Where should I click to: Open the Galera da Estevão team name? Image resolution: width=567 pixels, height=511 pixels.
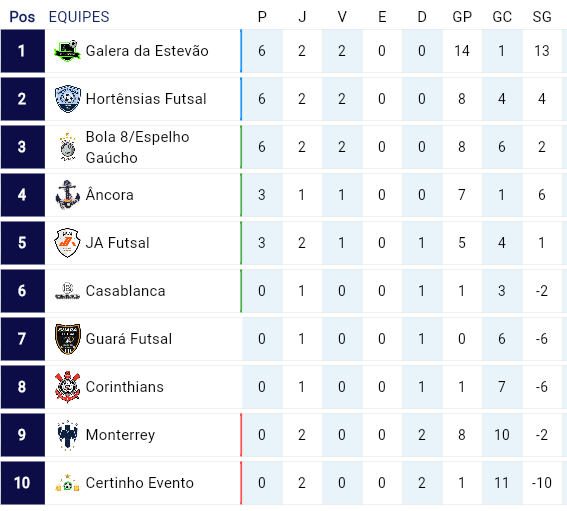(x=147, y=51)
